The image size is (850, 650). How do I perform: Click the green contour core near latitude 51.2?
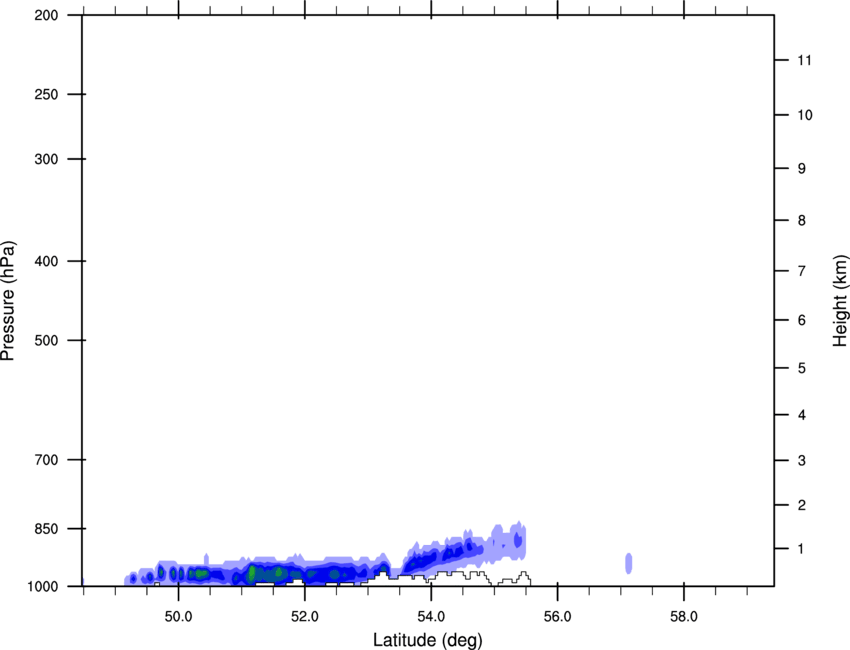click(x=251, y=573)
